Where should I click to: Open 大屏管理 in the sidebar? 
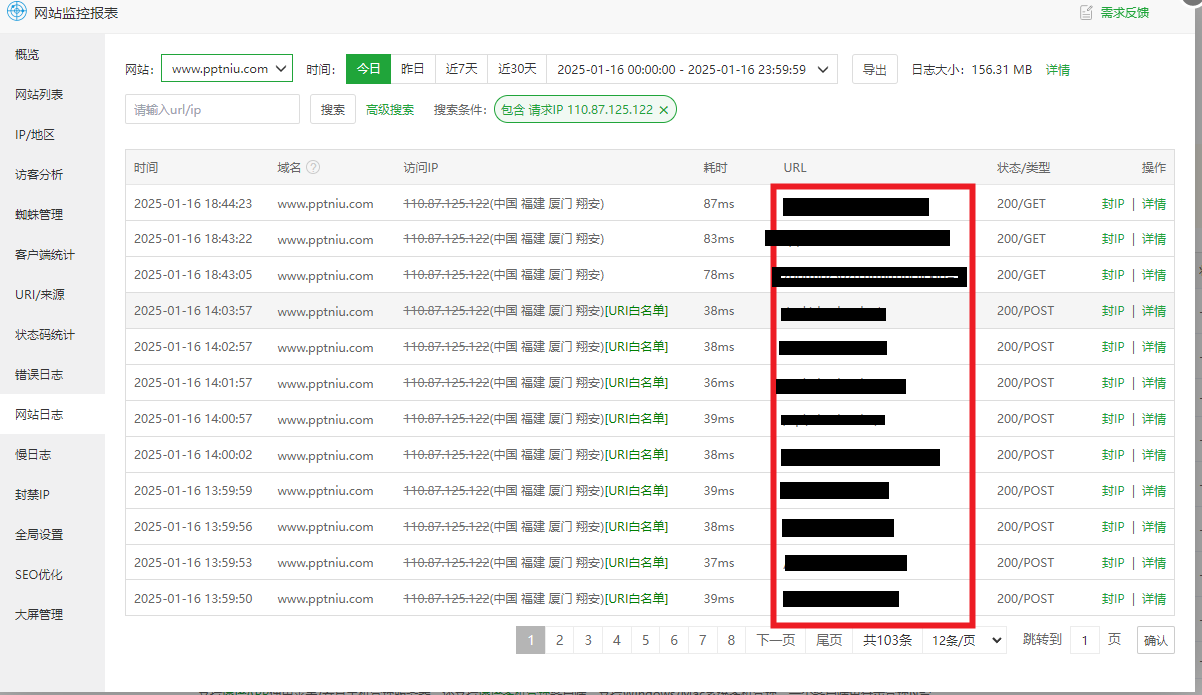(52, 614)
